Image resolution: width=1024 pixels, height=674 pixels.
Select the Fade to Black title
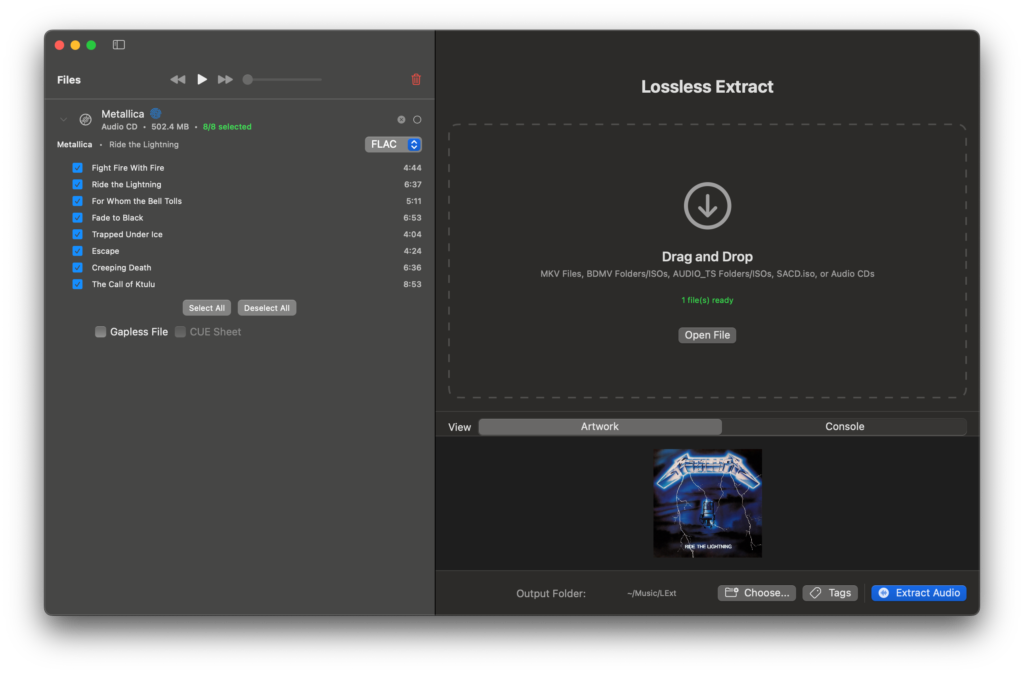click(x=118, y=217)
